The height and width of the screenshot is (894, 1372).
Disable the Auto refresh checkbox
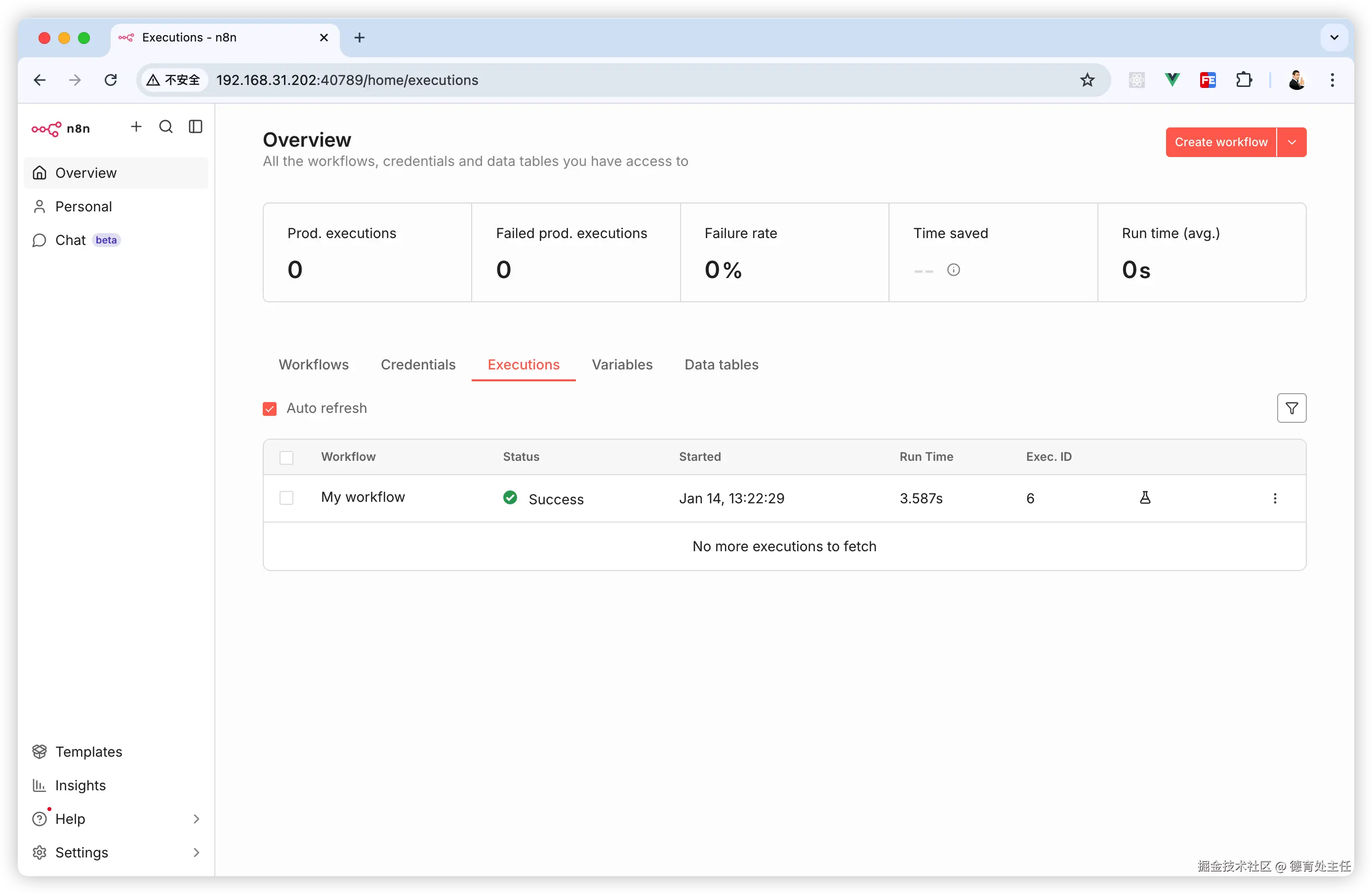pos(270,408)
